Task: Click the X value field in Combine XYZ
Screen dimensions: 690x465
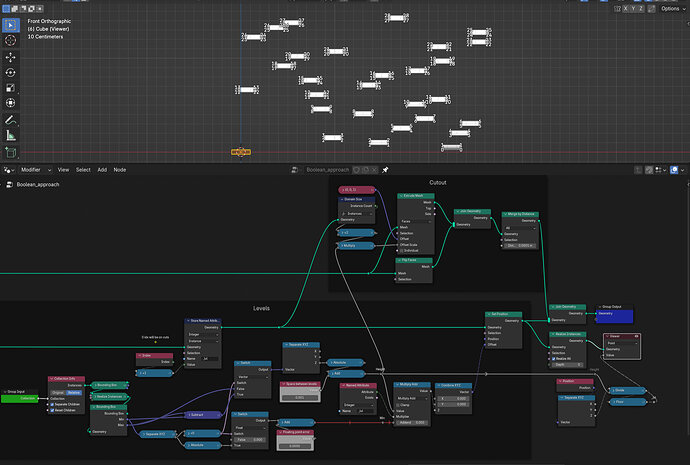Action: point(454,399)
